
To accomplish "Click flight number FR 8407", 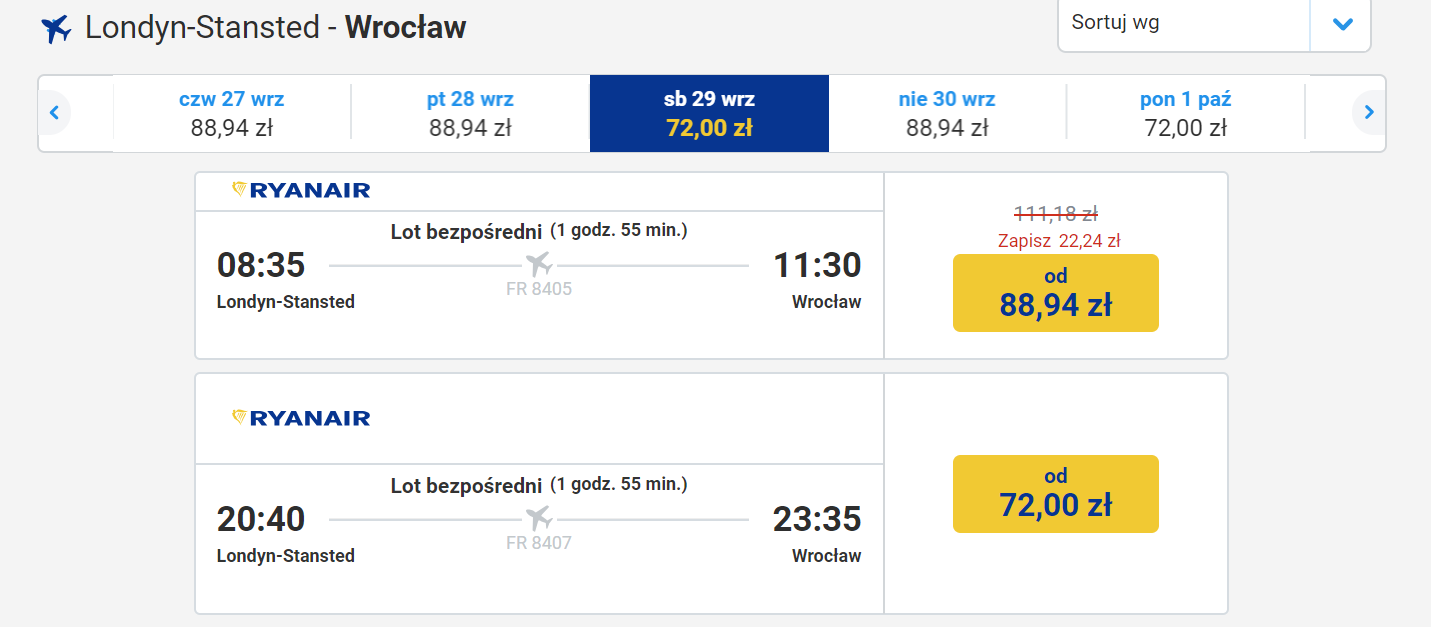I will [x=539, y=543].
